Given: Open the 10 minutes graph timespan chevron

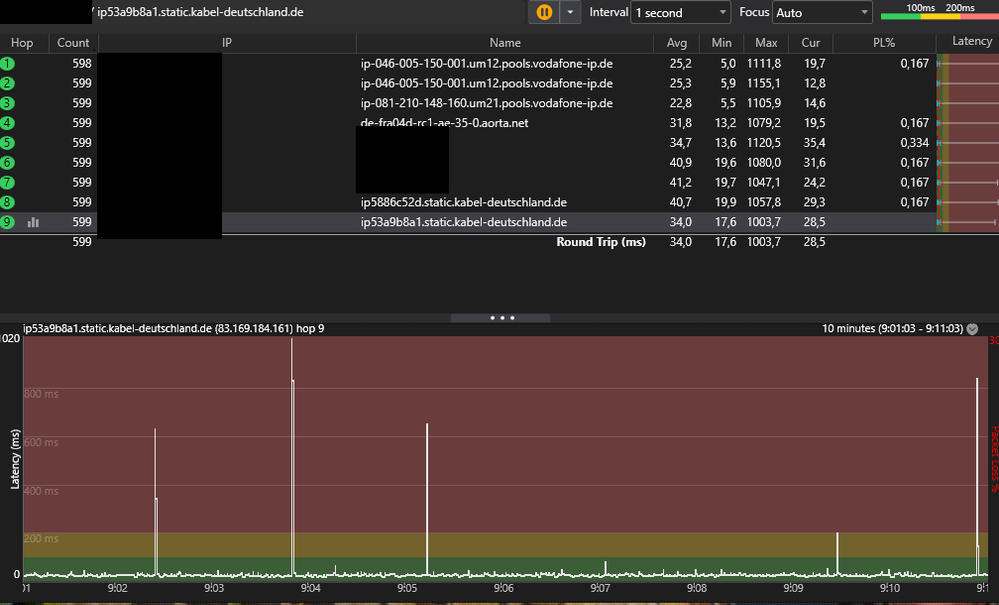Looking at the screenshot, I should click(x=973, y=328).
